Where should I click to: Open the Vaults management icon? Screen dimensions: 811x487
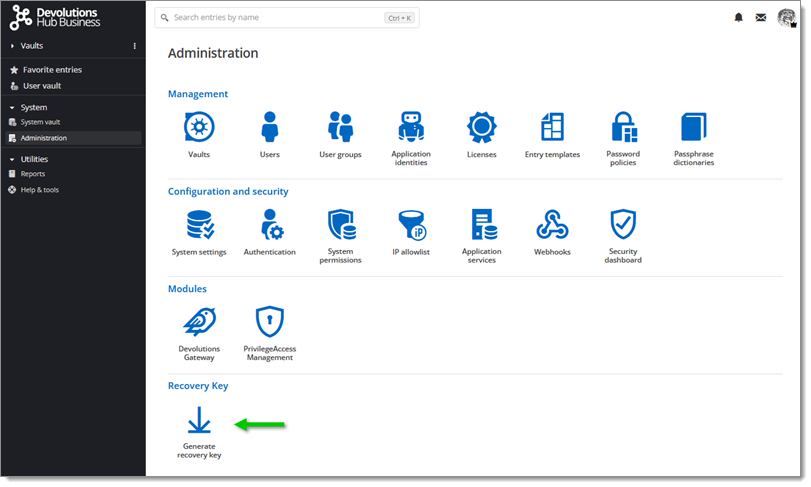[x=199, y=127]
